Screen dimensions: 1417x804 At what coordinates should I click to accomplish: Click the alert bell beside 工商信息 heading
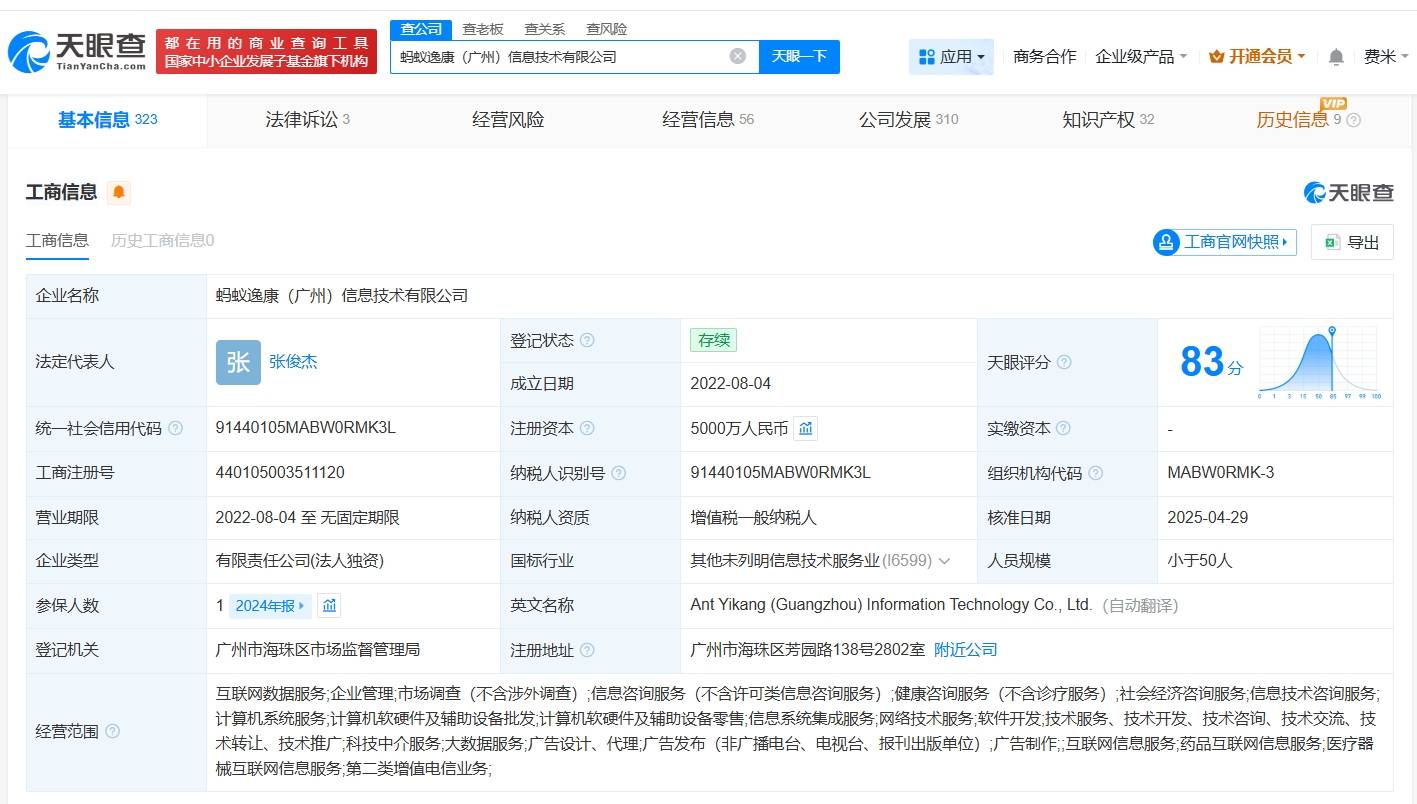pyautogui.click(x=118, y=191)
